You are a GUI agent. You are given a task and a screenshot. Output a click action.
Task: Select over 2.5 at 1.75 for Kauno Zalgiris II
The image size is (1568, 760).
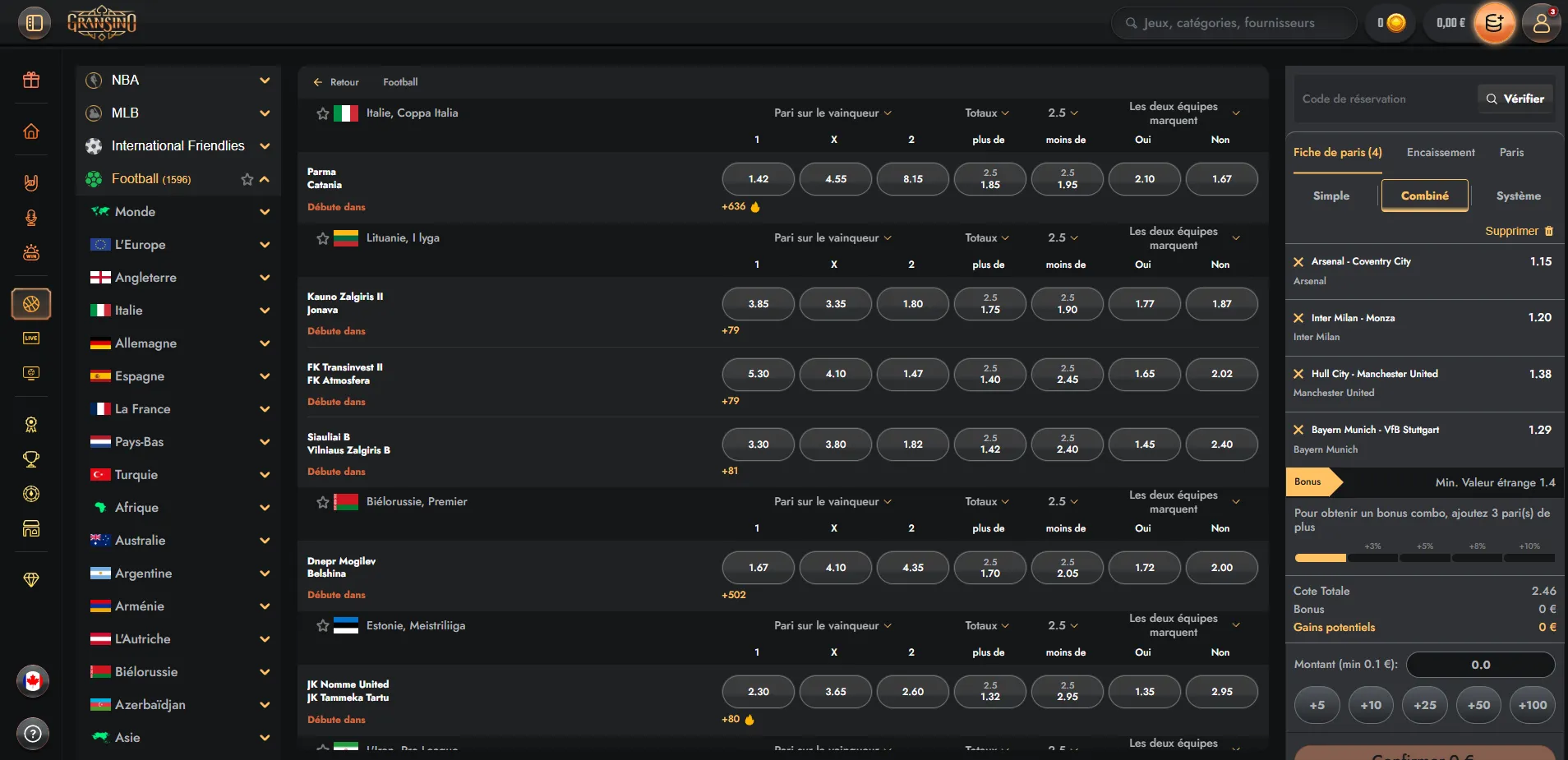[990, 304]
